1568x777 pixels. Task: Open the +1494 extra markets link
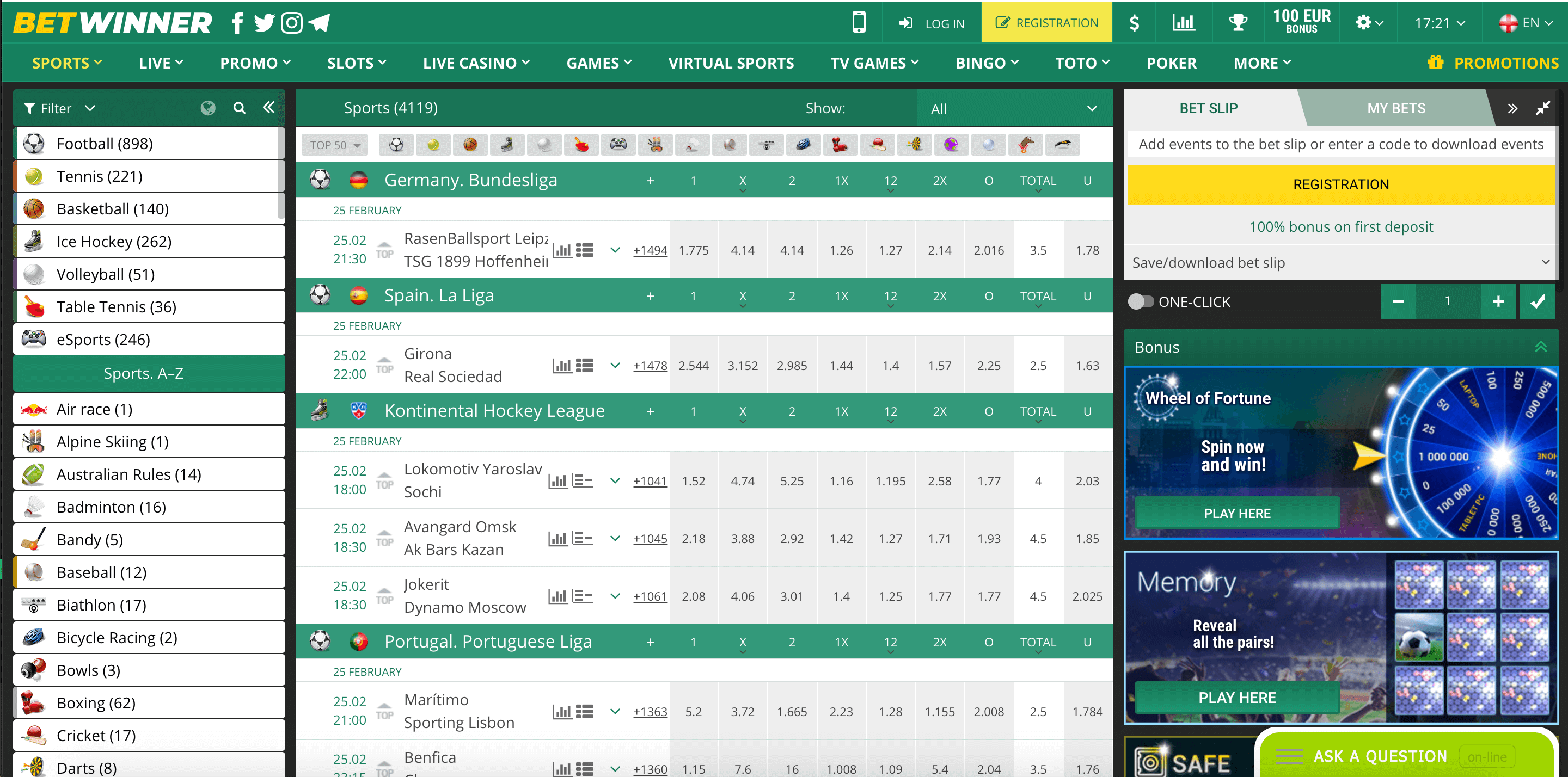pyautogui.click(x=650, y=250)
